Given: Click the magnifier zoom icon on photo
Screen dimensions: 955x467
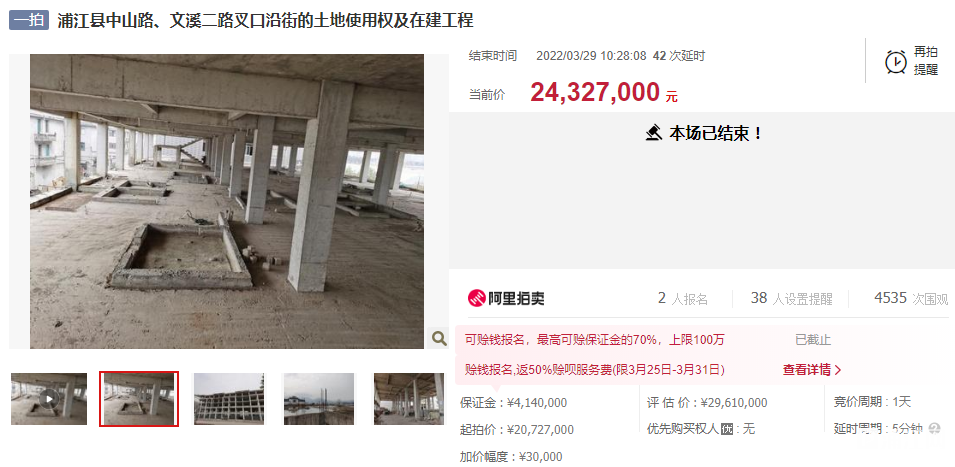Looking at the screenshot, I should click(438, 337).
